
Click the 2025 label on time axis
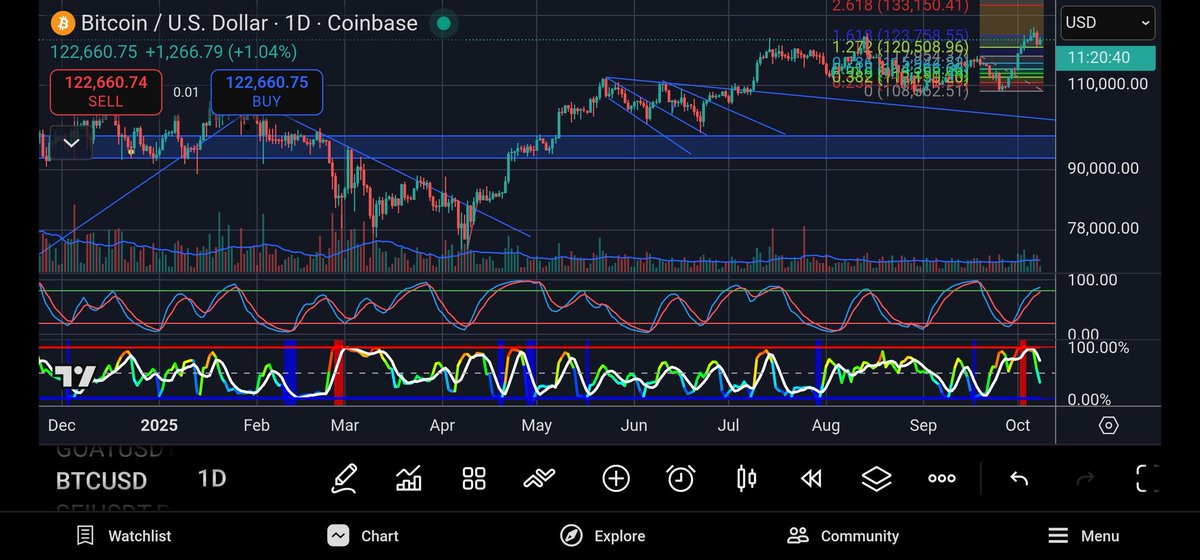(159, 425)
